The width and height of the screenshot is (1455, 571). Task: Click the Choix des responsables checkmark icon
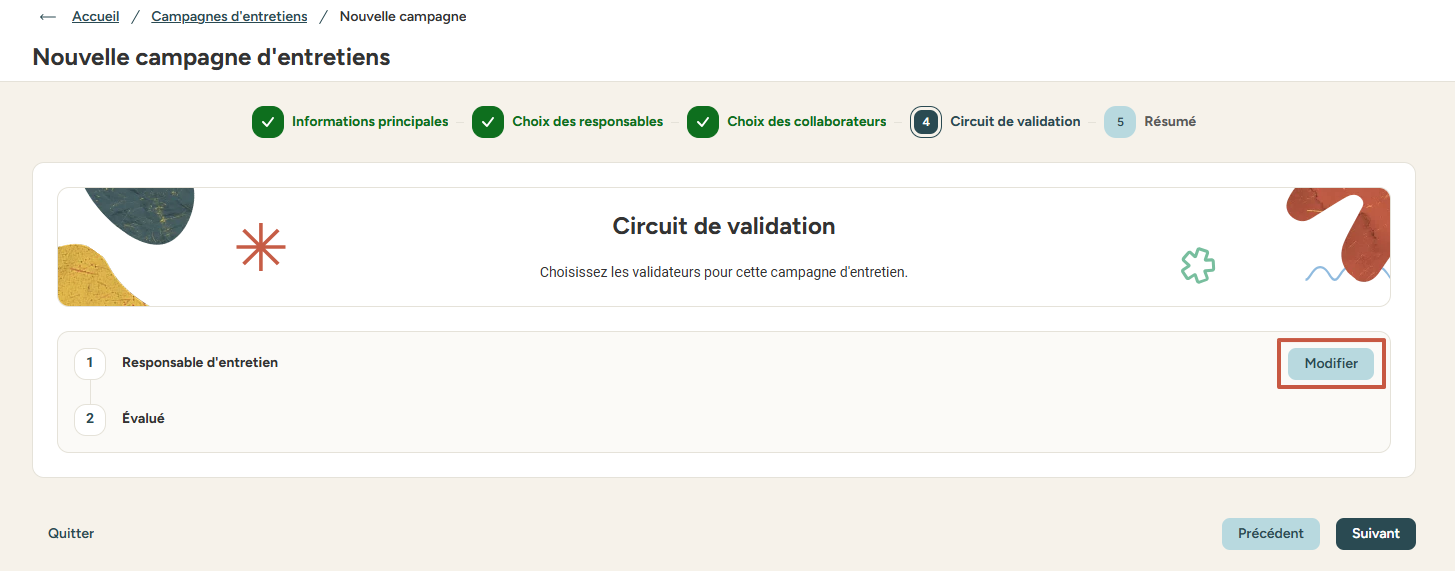(488, 122)
